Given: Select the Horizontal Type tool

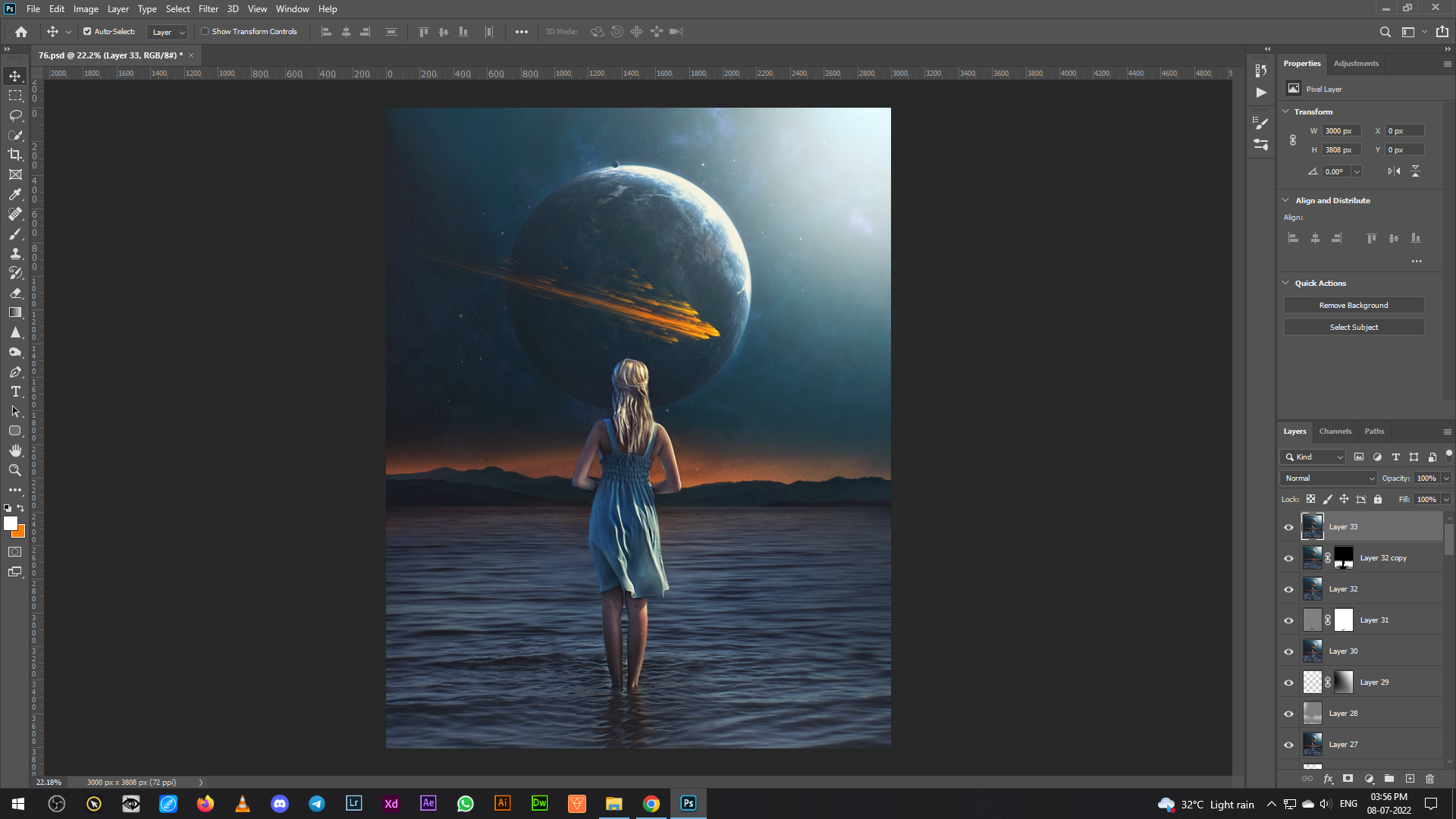Looking at the screenshot, I should click(15, 391).
